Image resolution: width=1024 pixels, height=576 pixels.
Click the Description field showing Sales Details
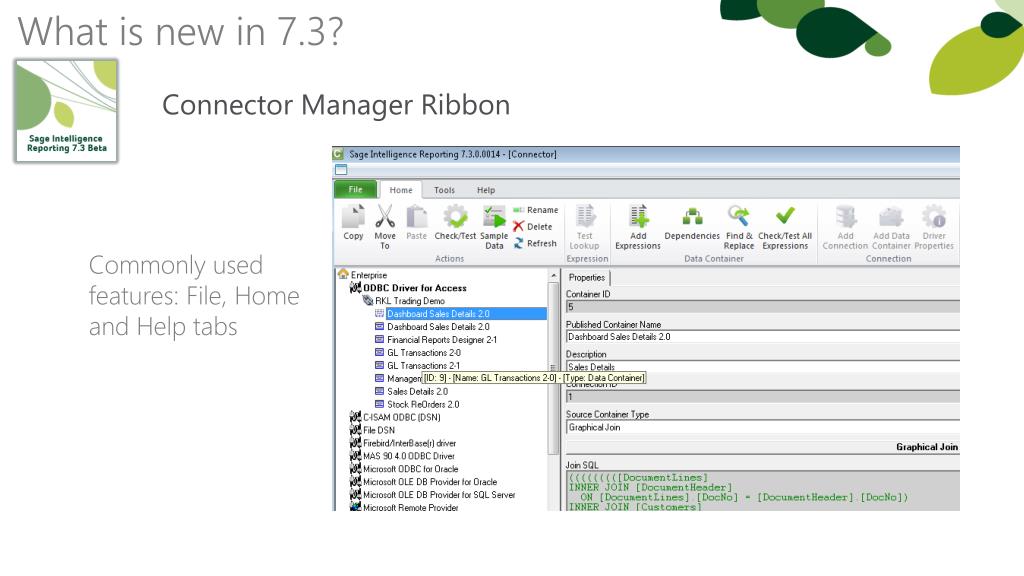click(x=762, y=366)
